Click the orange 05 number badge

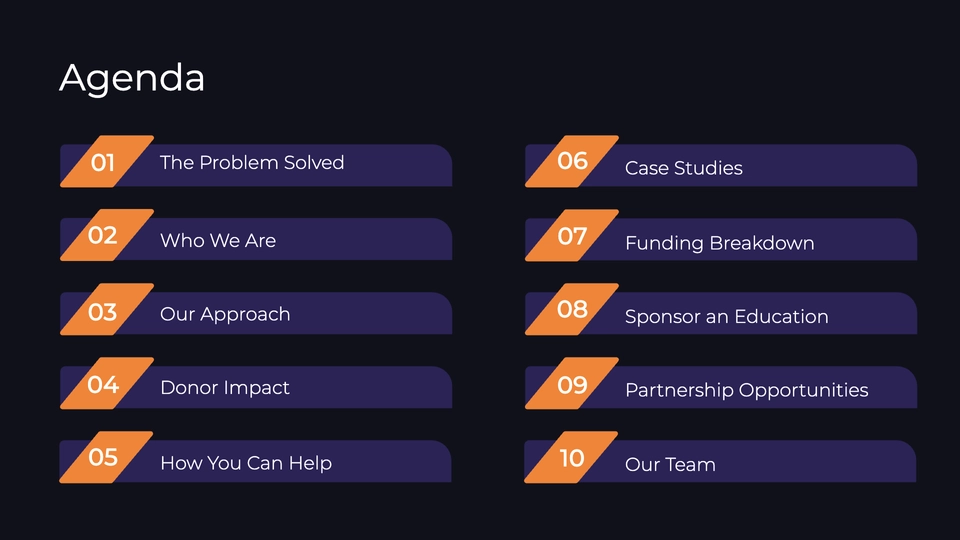pyautogui.click(x=107, y=457)
